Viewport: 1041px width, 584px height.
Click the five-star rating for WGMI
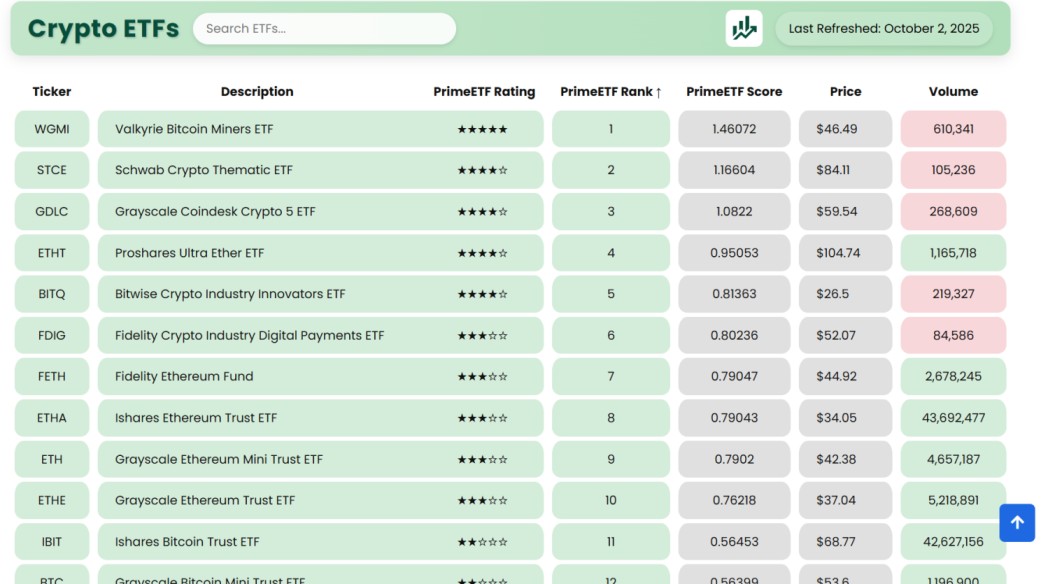pyautogui.click(x=482, y=129)
